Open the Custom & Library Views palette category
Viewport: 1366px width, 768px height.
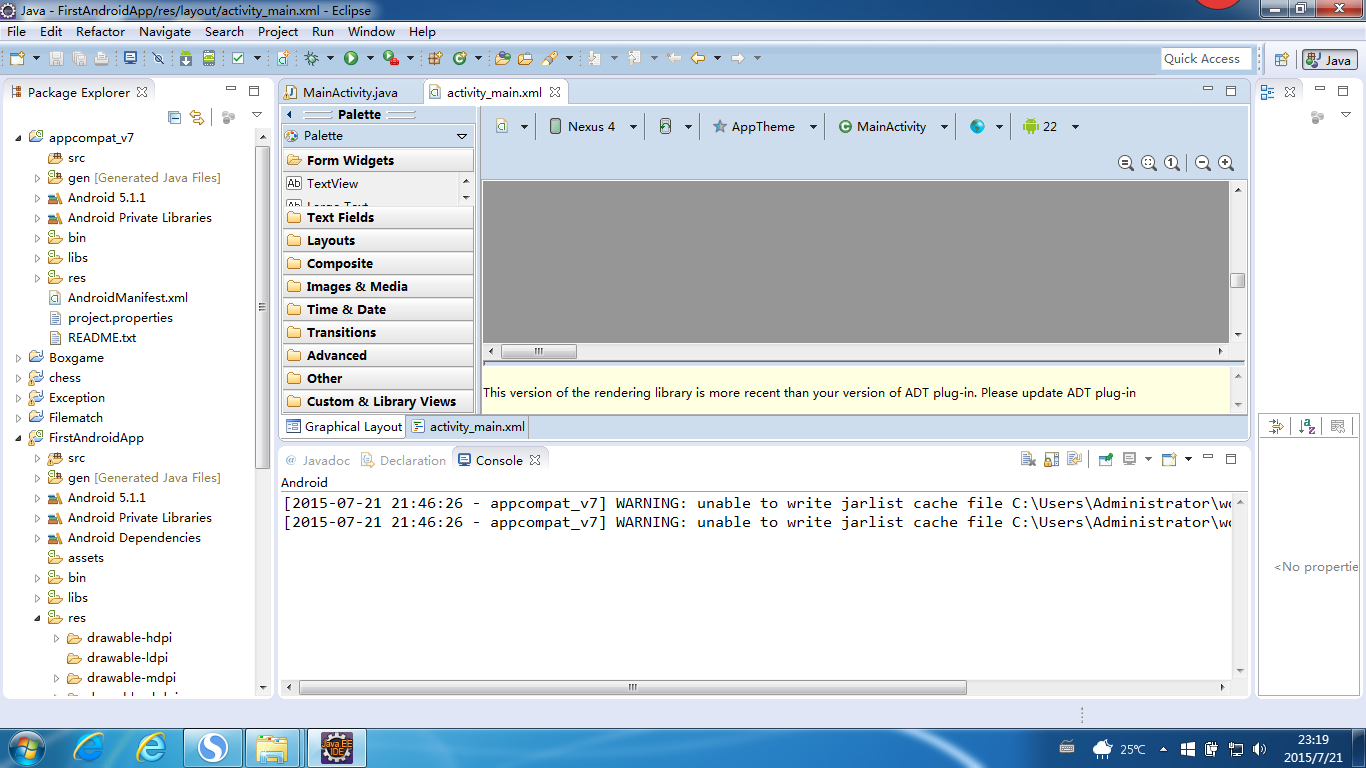(378, 401)
